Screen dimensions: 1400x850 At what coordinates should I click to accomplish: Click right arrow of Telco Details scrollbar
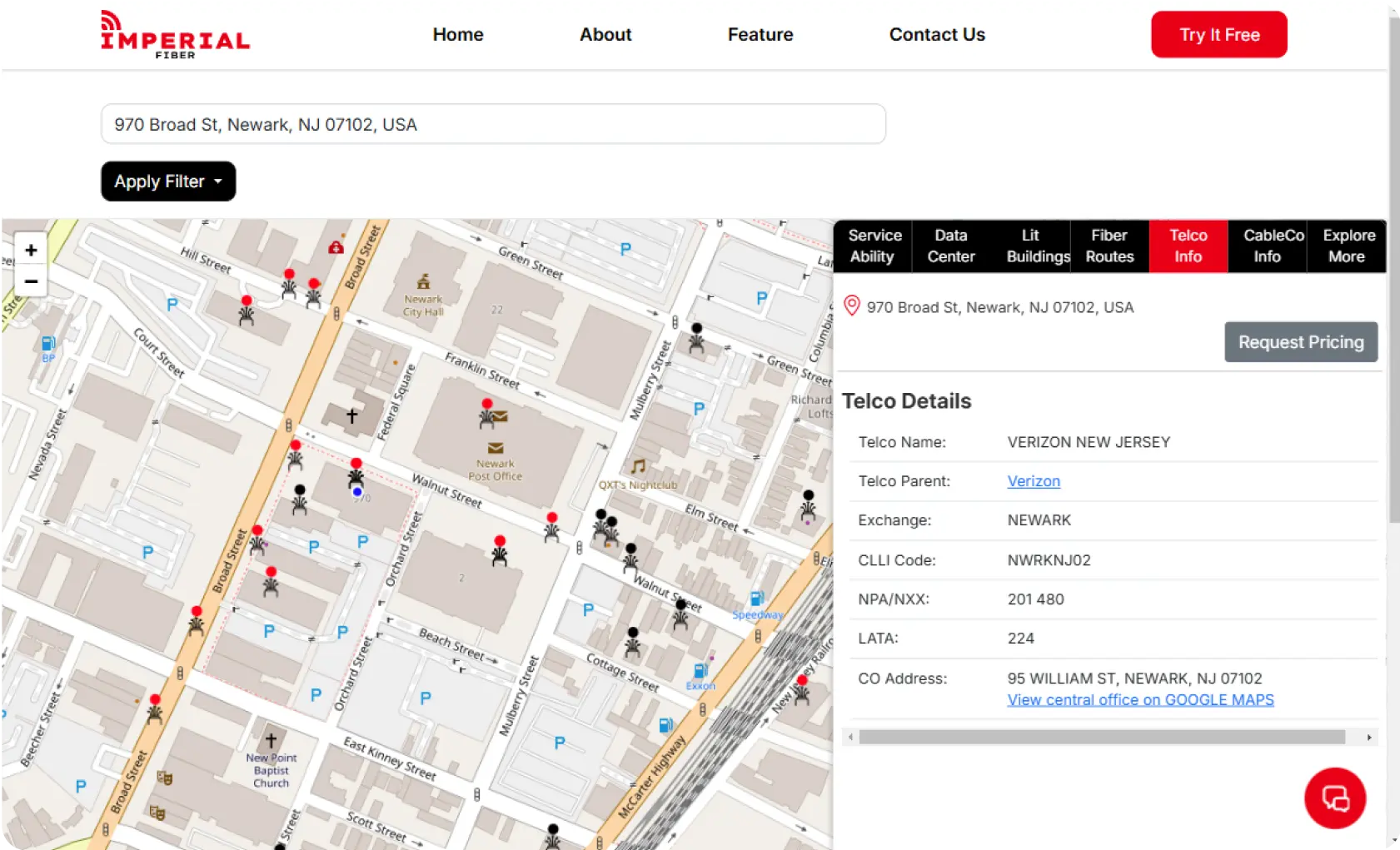click(1369, 738)
